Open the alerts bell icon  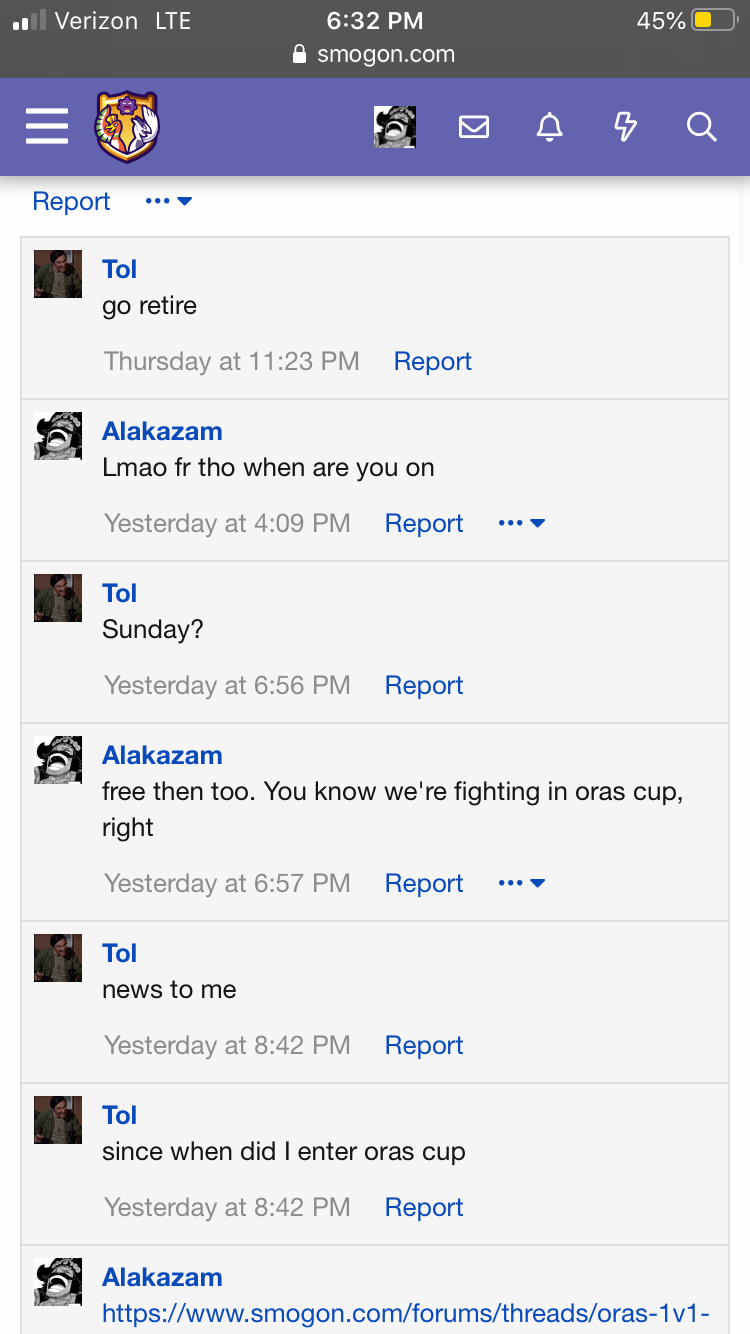pos(550,127)
